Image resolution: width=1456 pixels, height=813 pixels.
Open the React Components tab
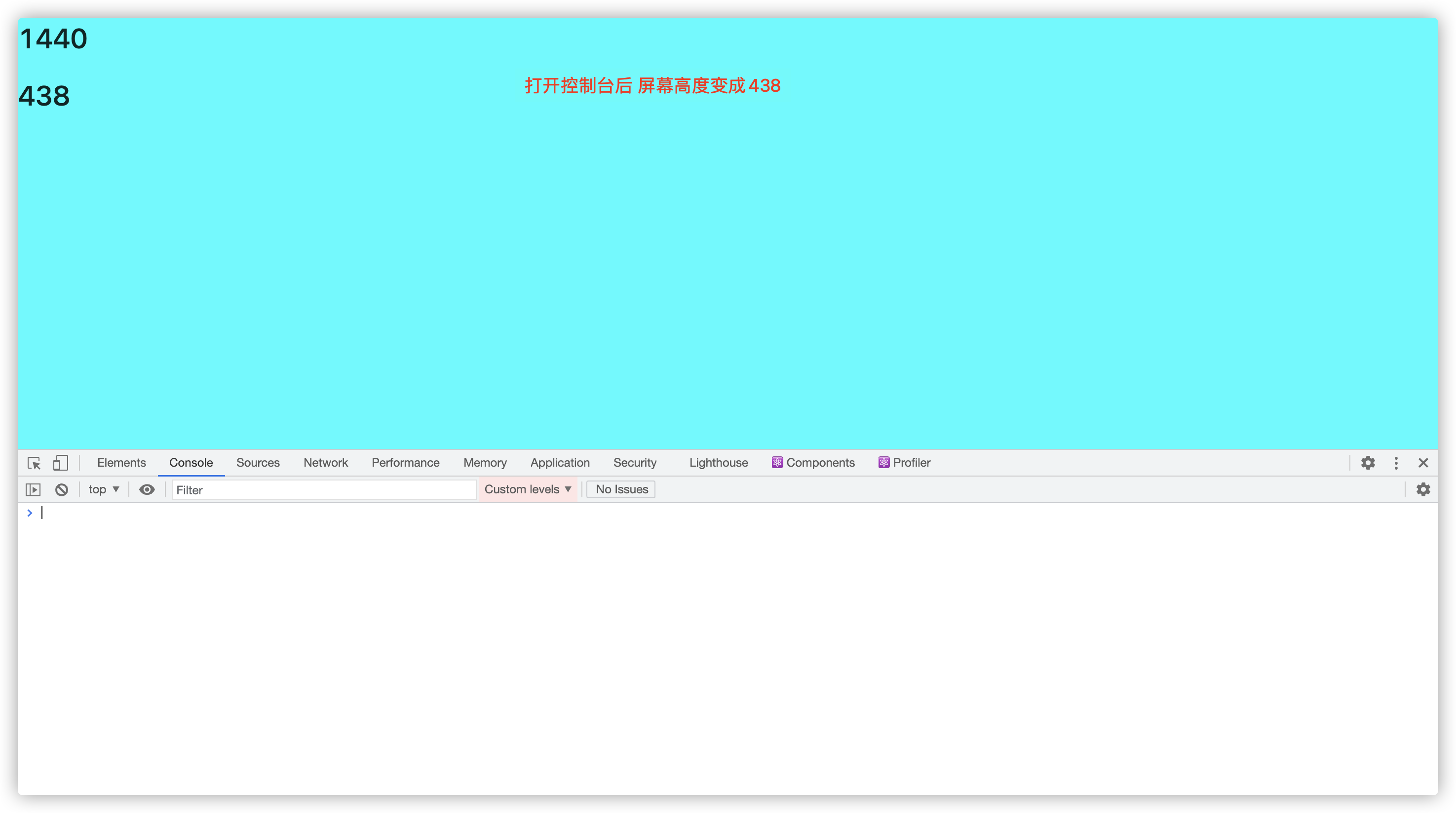[x=814, y=463]
